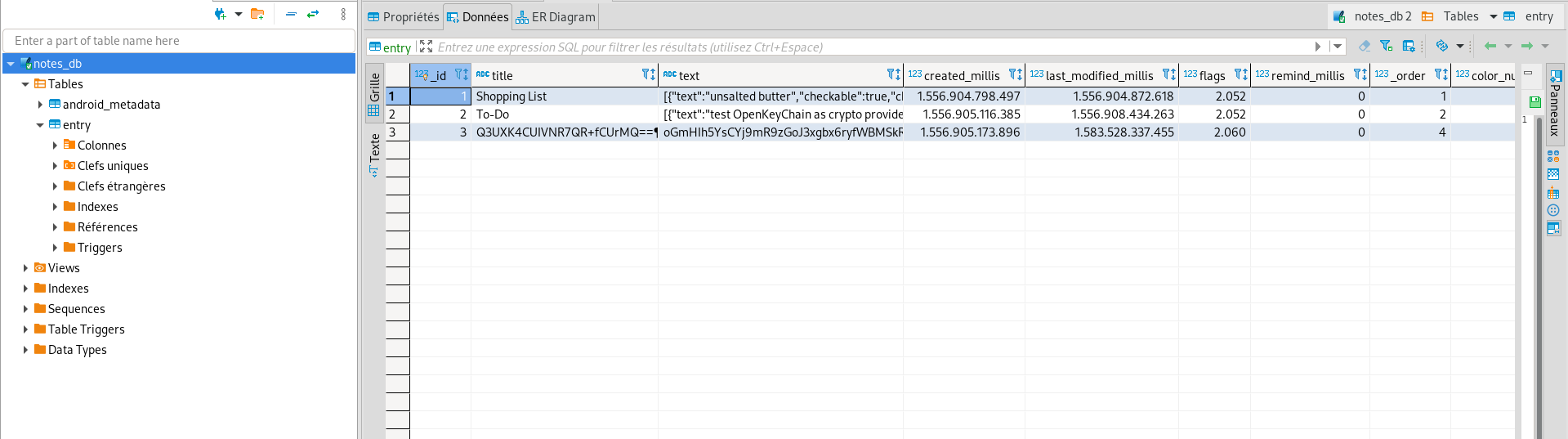Click the green save icon in value panel
This screenshot has height=439, width=1568.
(x=1534, y=102)
